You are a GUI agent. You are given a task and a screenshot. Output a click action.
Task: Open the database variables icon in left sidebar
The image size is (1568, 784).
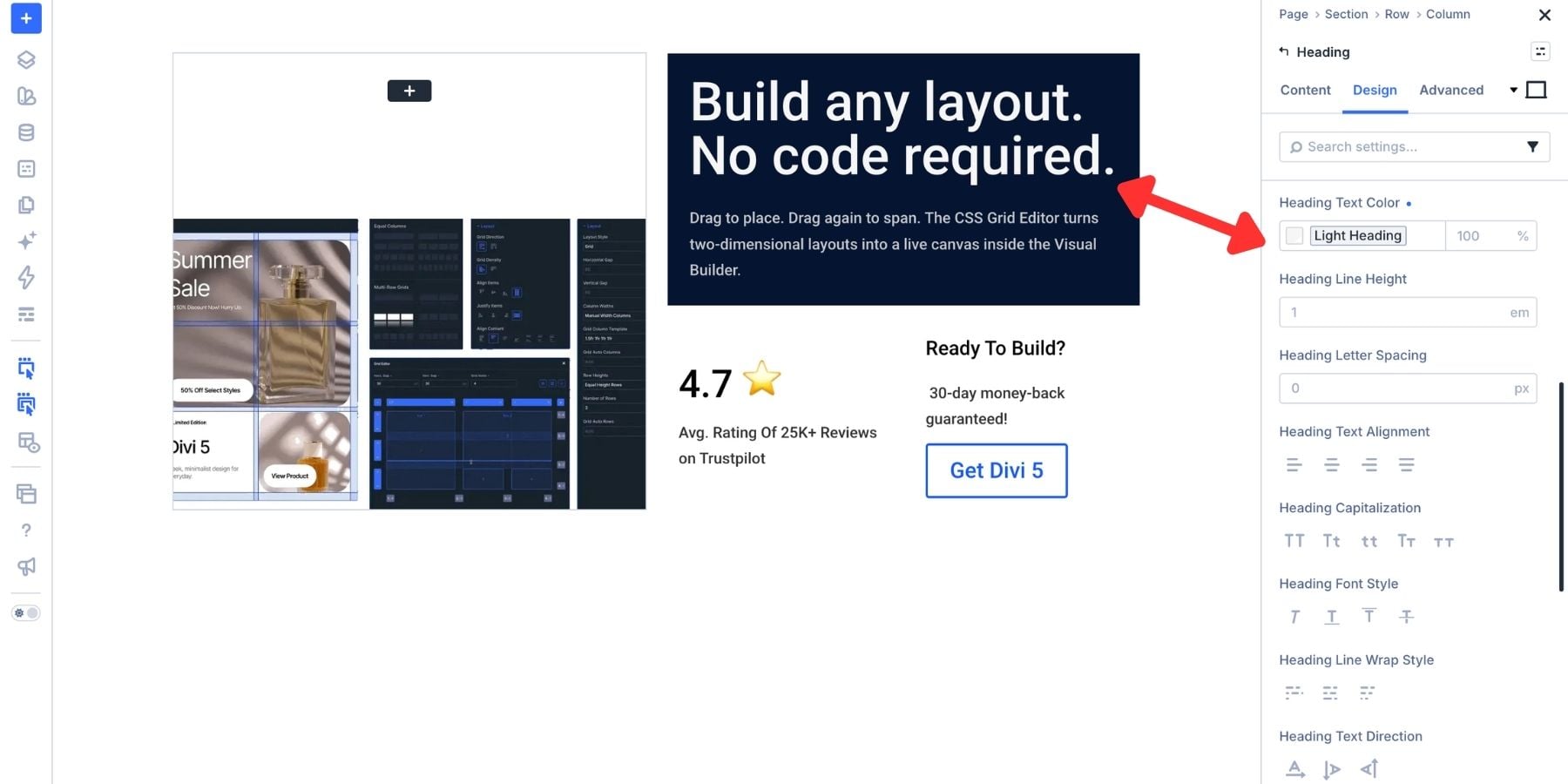tap(26, 132)
